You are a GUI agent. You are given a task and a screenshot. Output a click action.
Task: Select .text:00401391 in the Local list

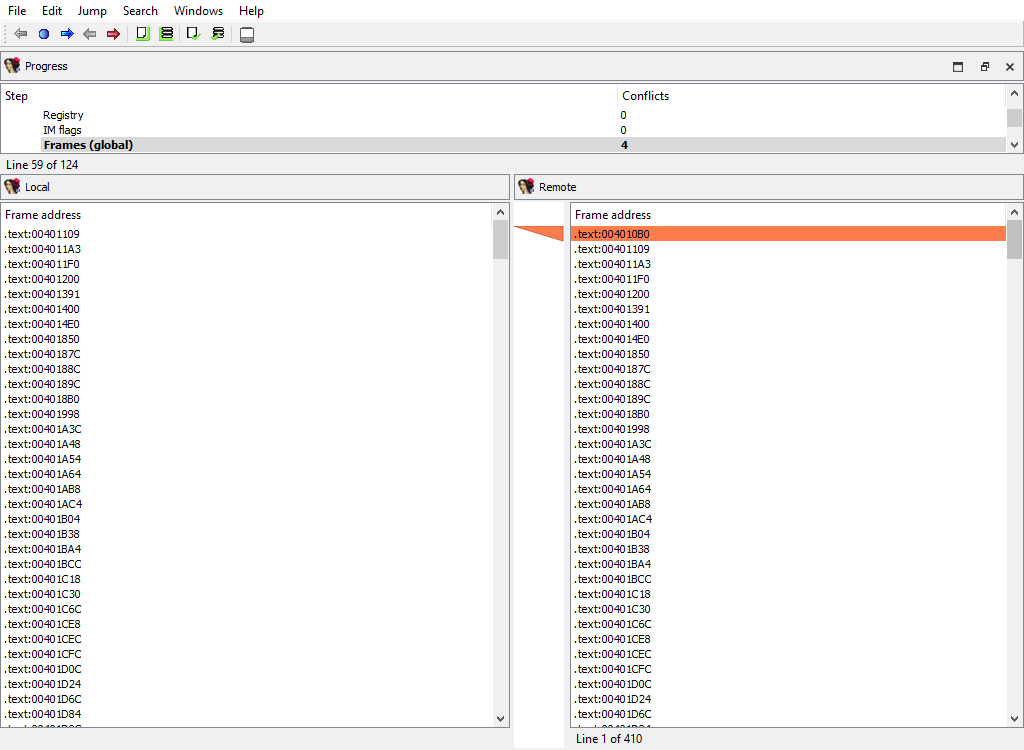[x=42, y=294]
